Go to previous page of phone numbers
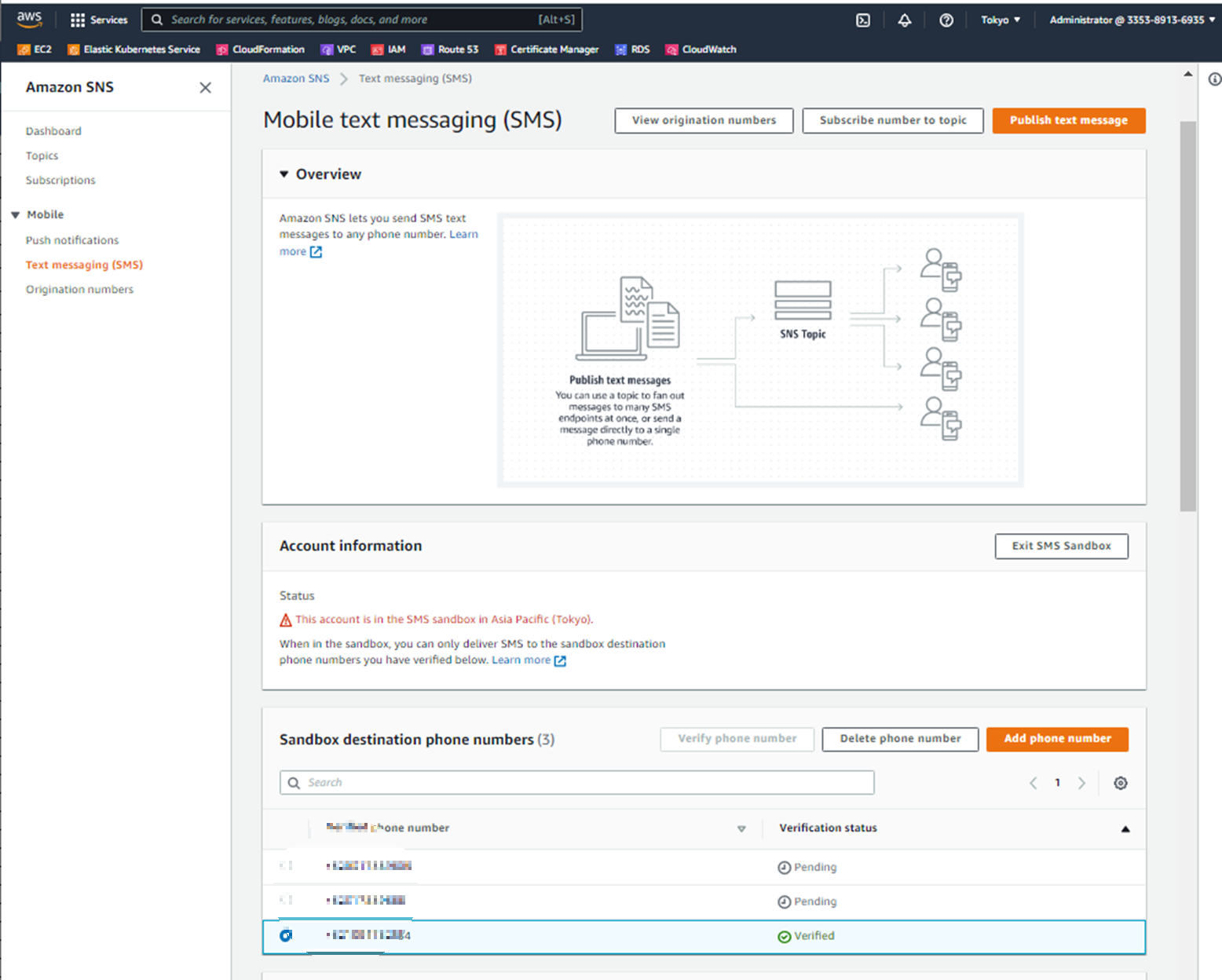This screenshot has width=1222, height=980. pyautogui.click(x=1034, y=783)
